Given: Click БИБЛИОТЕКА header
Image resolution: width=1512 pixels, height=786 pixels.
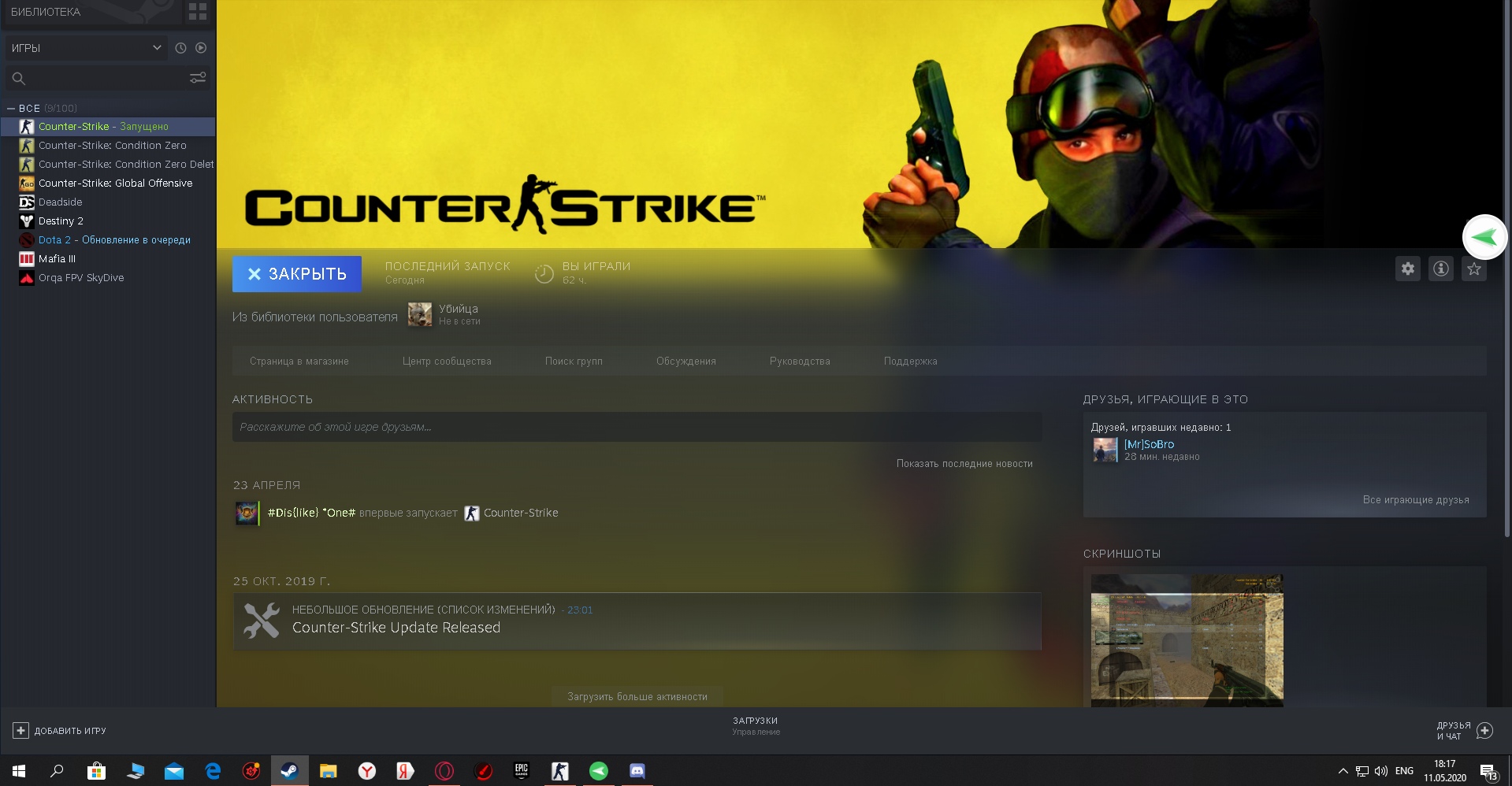Looking at the screenshot, I should pos(46,12).
